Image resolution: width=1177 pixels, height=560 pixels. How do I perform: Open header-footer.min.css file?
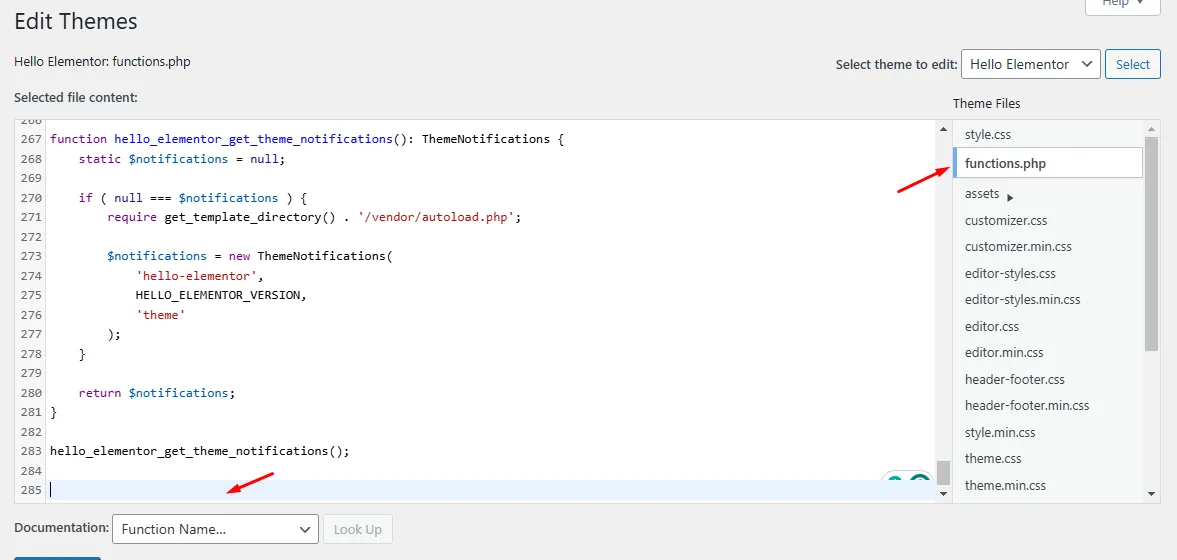[1027, 406]
